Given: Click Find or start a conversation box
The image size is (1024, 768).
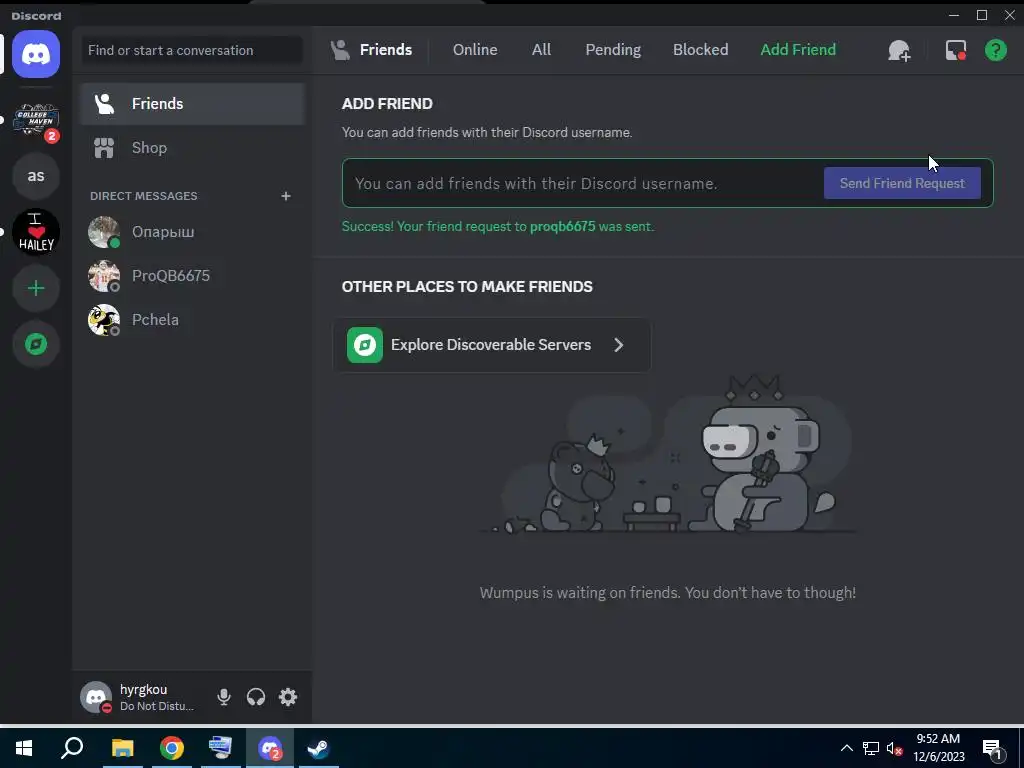Looking at the screenshot, I should 192,50.
